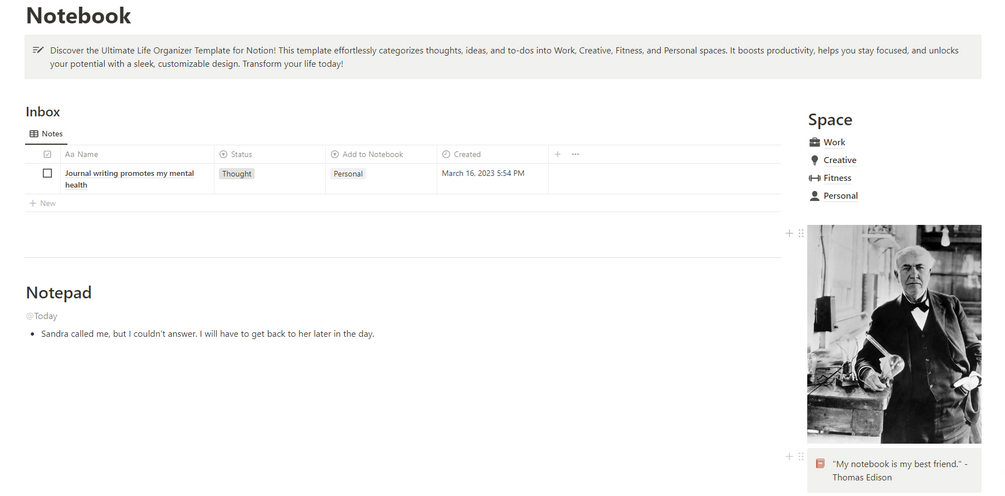
Task: Click the drag handle beside Edison photo
Action: click(801, 233)
